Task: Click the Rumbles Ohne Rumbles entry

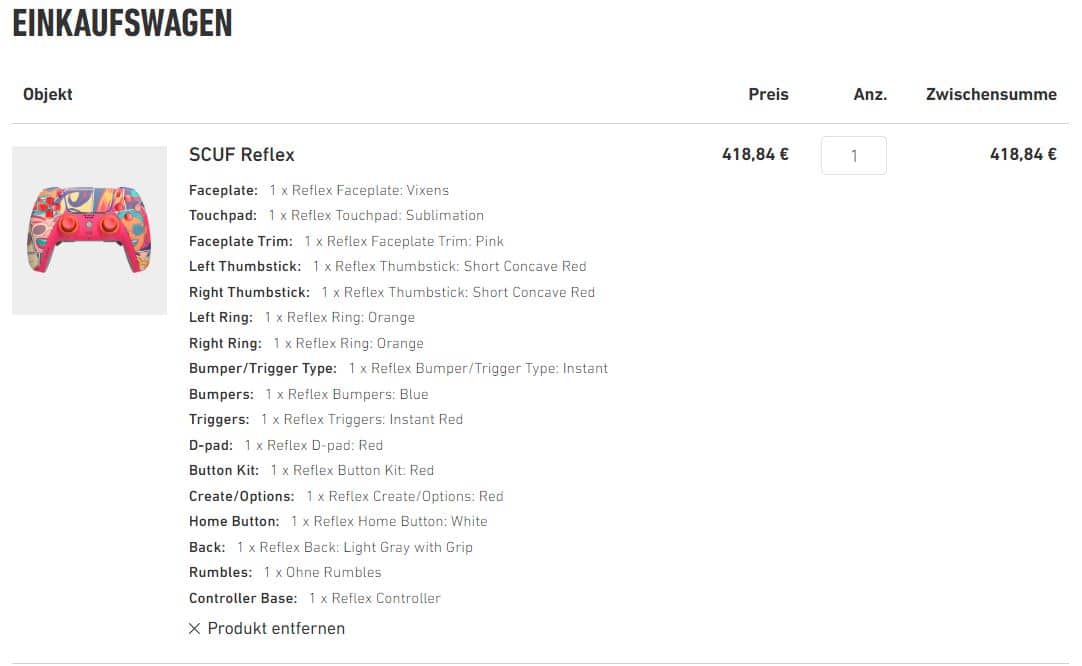Action: 285,573
